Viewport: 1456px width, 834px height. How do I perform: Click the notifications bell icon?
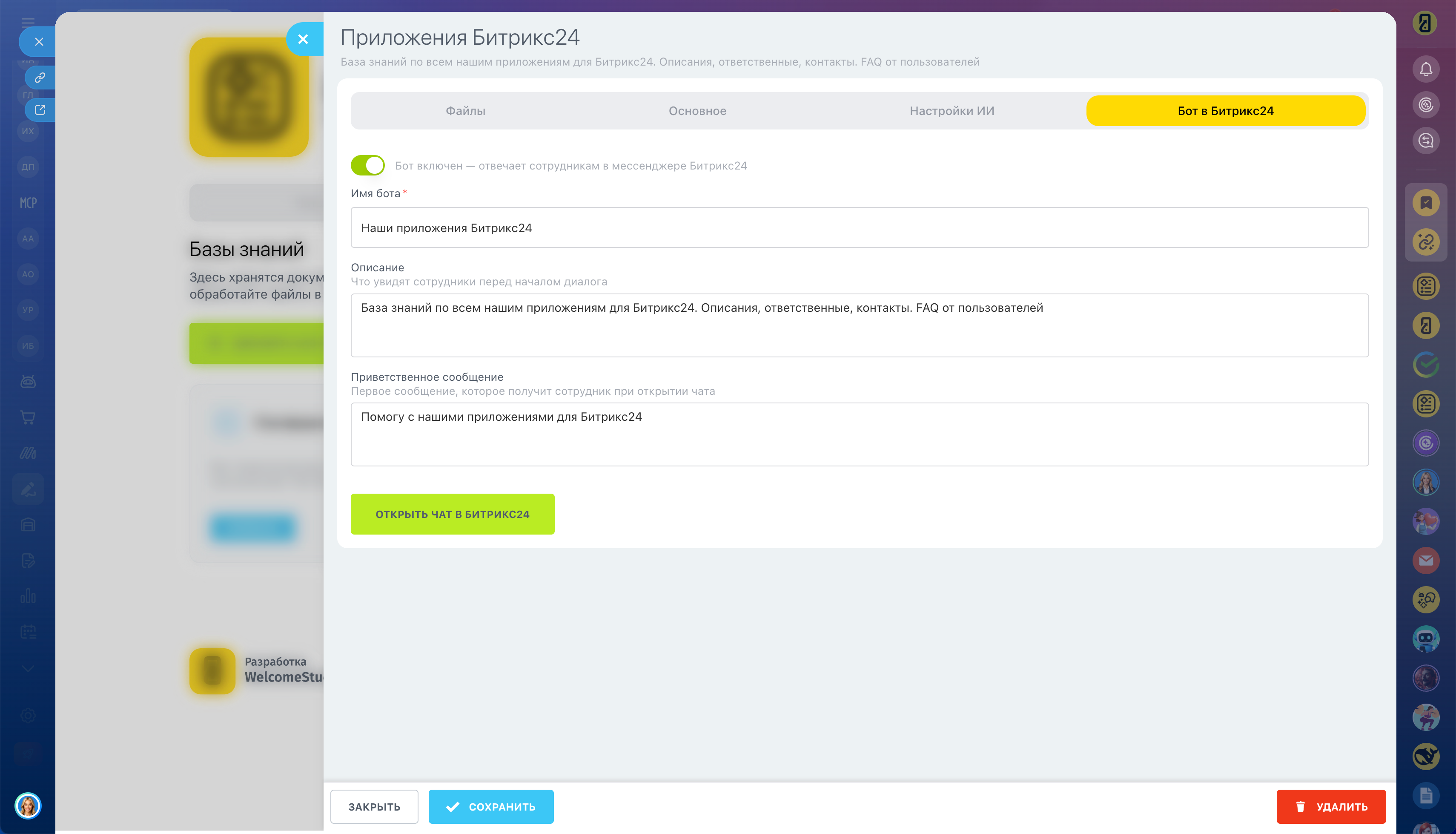[x=1426, y=69]
